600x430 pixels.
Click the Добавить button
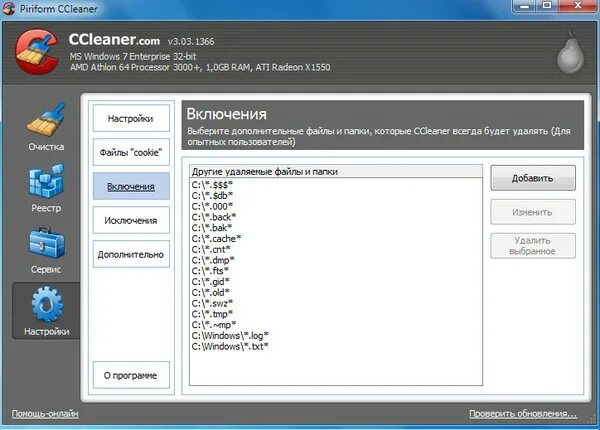[x=533, y=178]
